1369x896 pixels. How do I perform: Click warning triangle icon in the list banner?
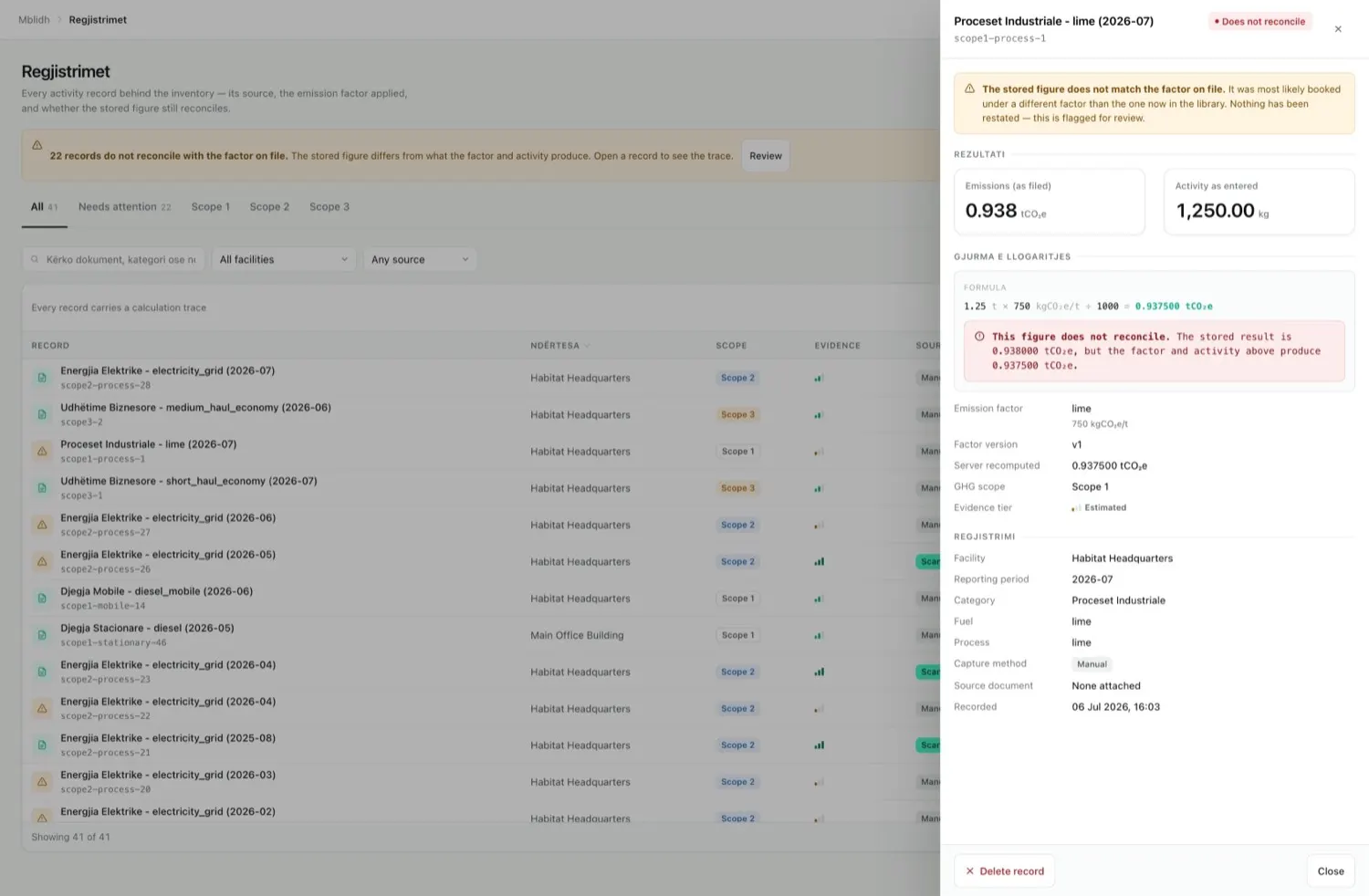point(37,145)
